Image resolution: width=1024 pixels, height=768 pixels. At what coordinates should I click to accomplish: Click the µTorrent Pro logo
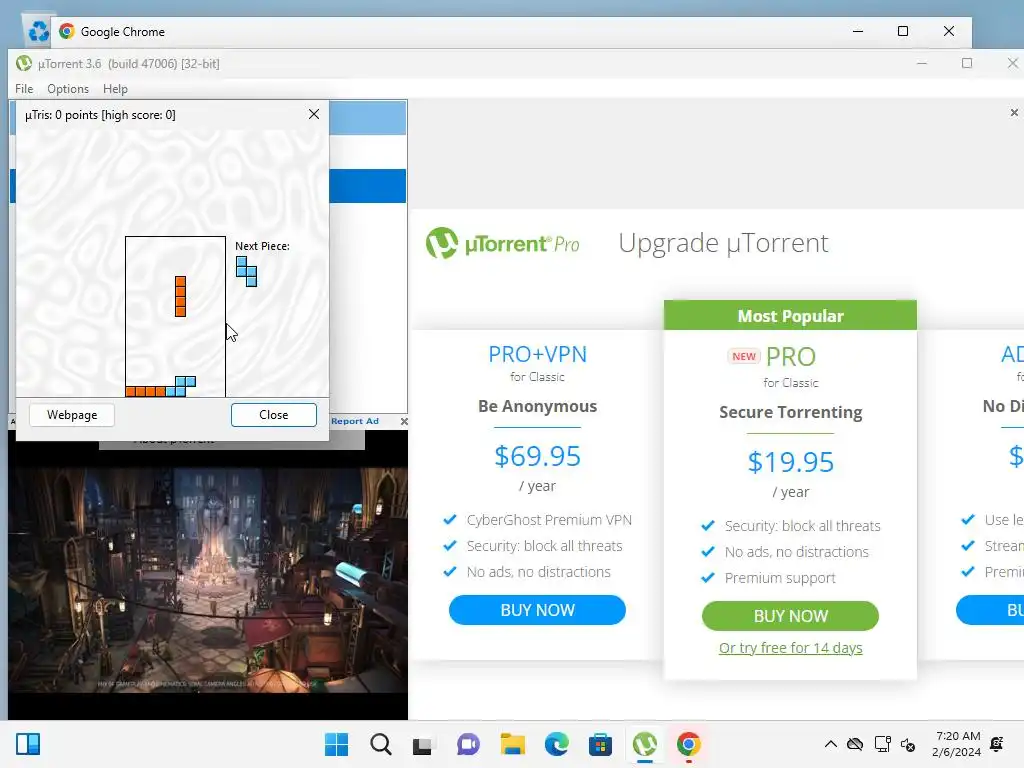pyautogui.click(x=502, y=244)
